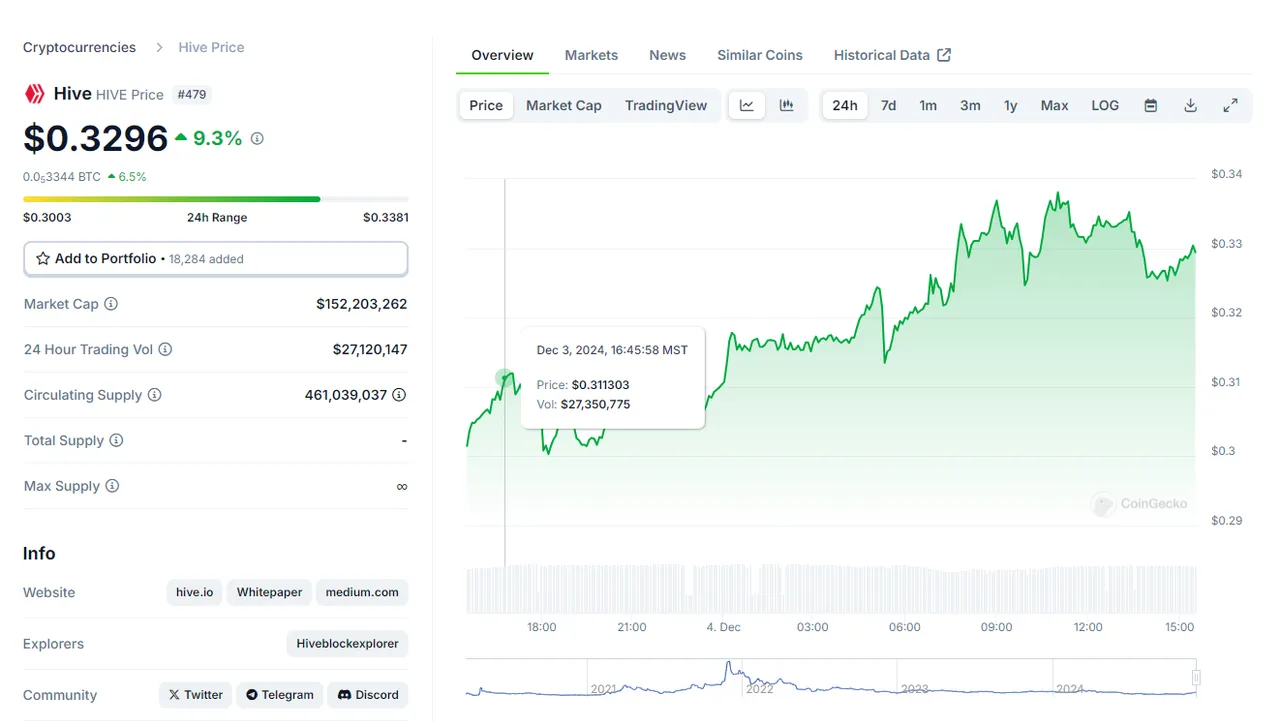Click the $0.3381 range high value
This screenshot has width=1280, height=721.
(386, 217)
